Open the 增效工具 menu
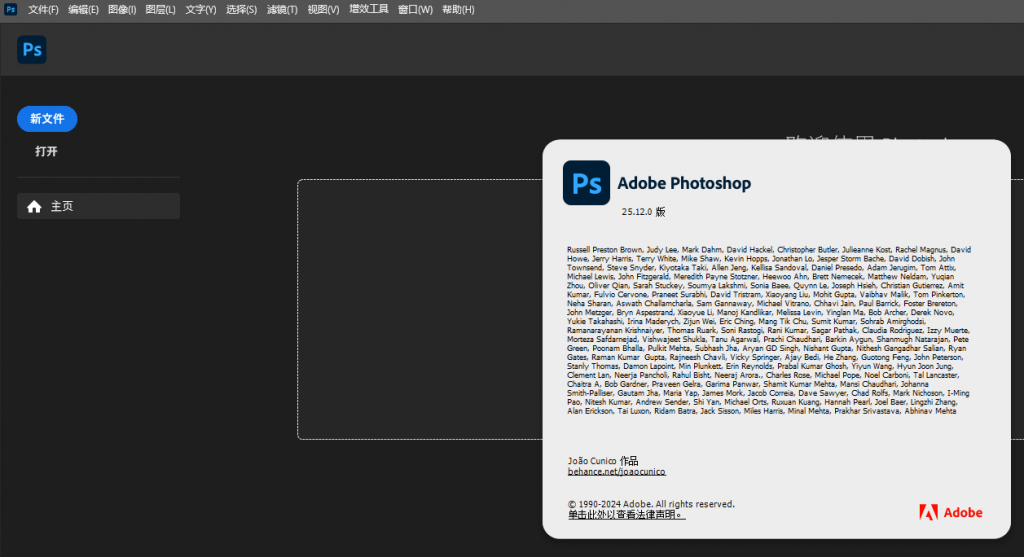Viewport: 1024px width, 557px height. [368, 10]
